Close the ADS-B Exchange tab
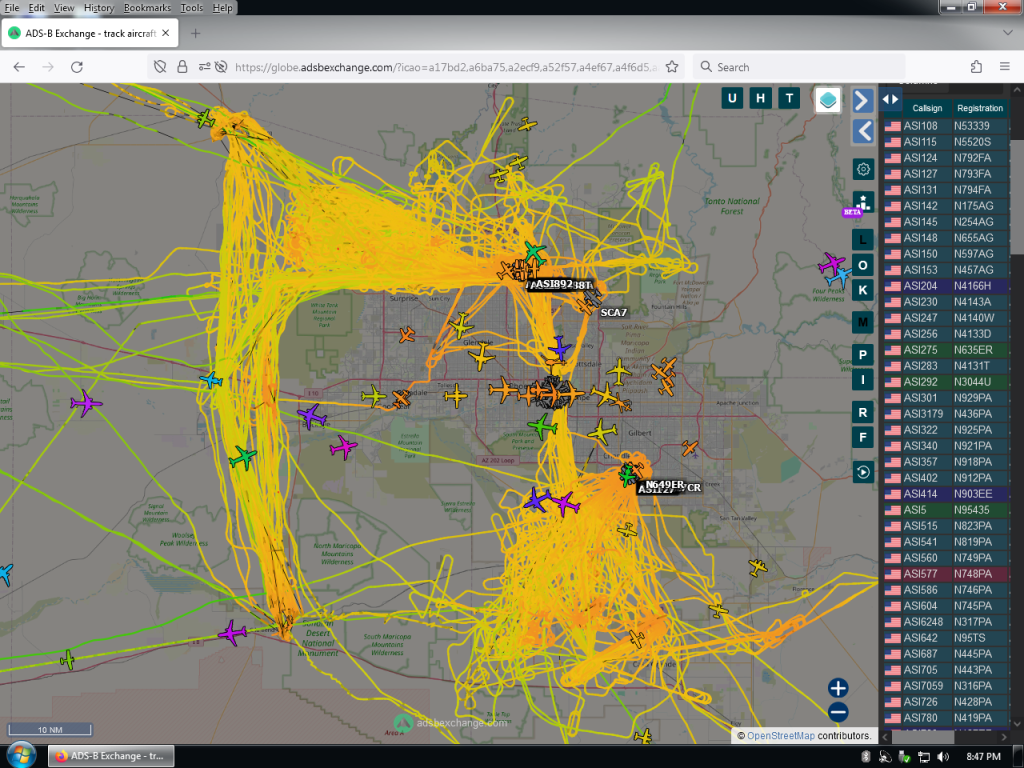This screenshot has height=768, width=1024. [165, 33]
